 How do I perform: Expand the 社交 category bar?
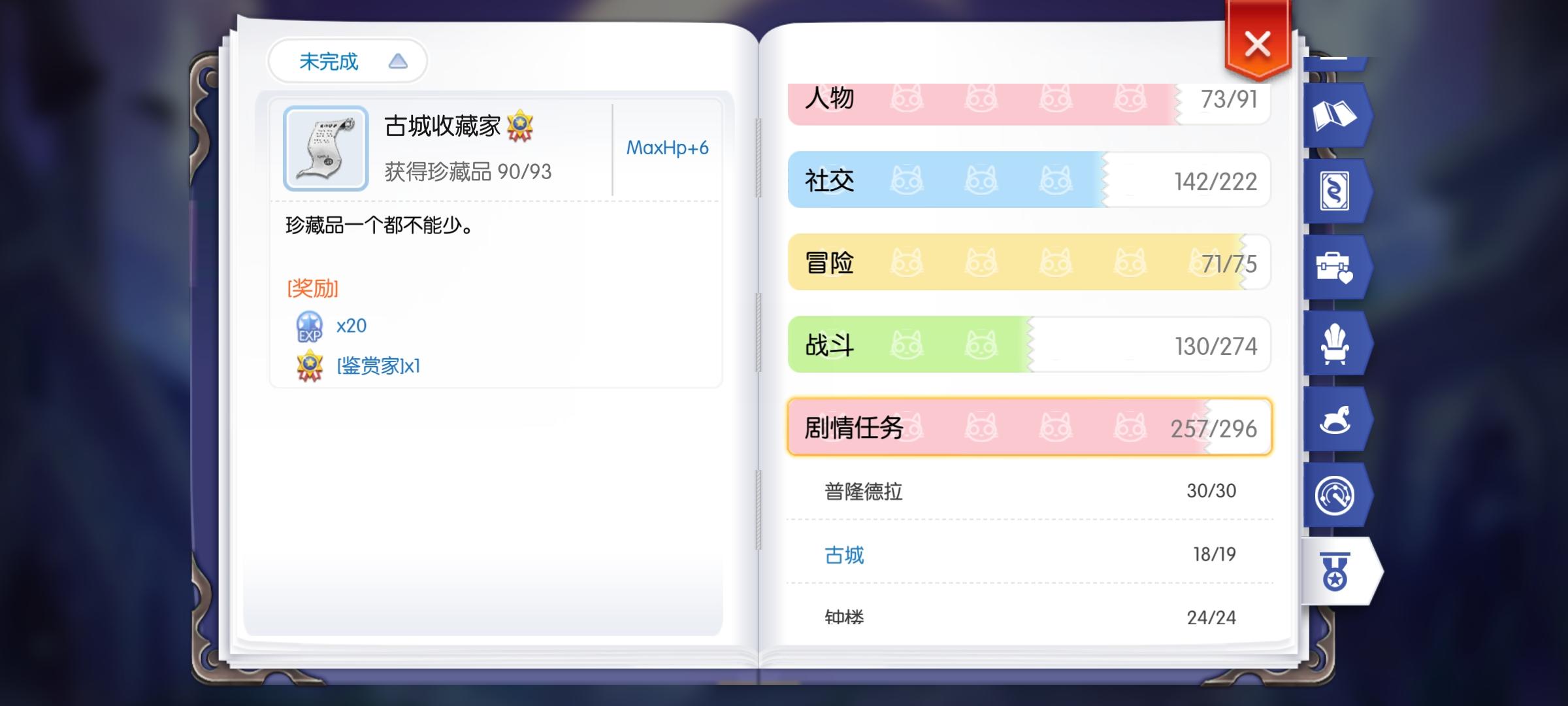point(1029,180)
